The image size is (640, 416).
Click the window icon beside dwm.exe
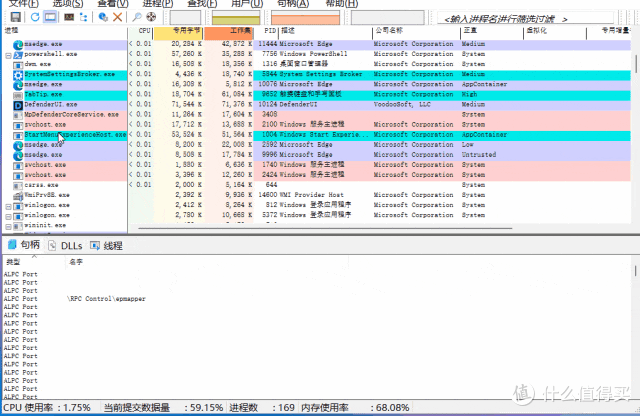(18, 65)
